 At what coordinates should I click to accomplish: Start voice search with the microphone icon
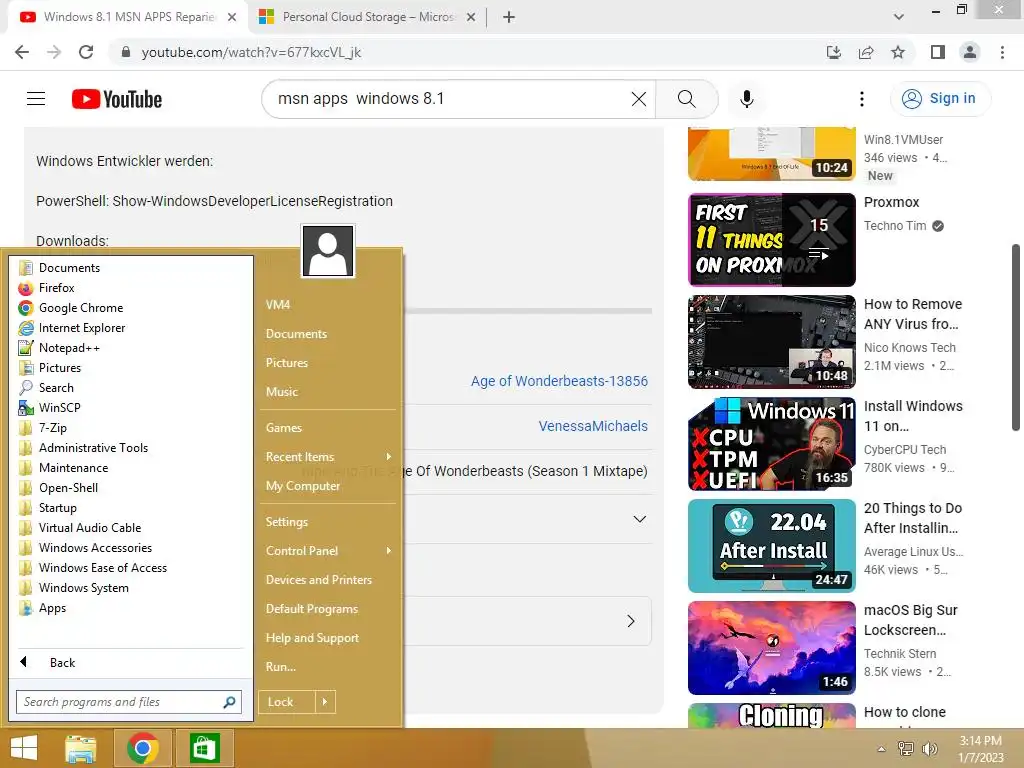[746, 99]
